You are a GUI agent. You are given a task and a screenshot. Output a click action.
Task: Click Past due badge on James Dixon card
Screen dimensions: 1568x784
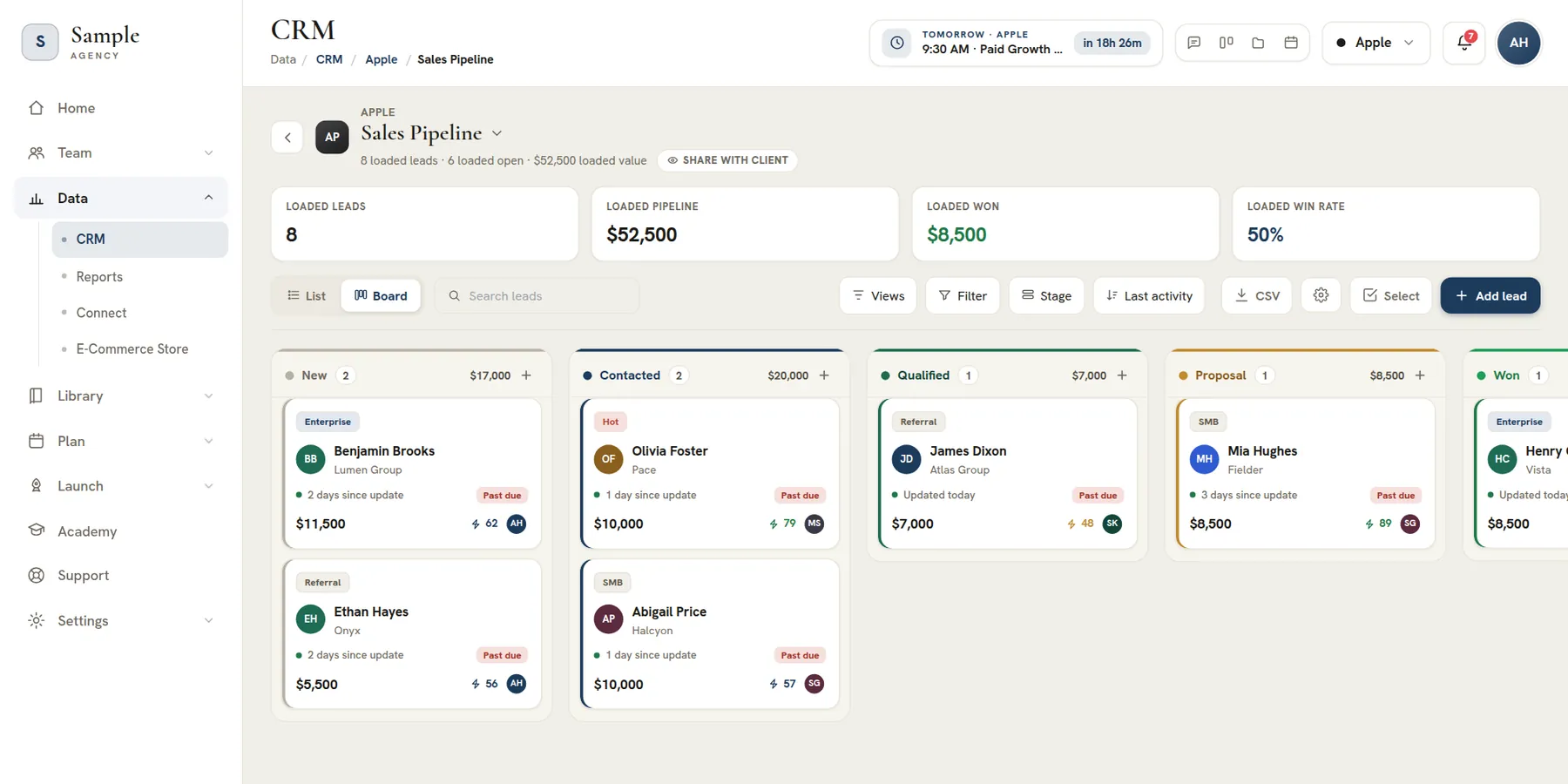1098,495
